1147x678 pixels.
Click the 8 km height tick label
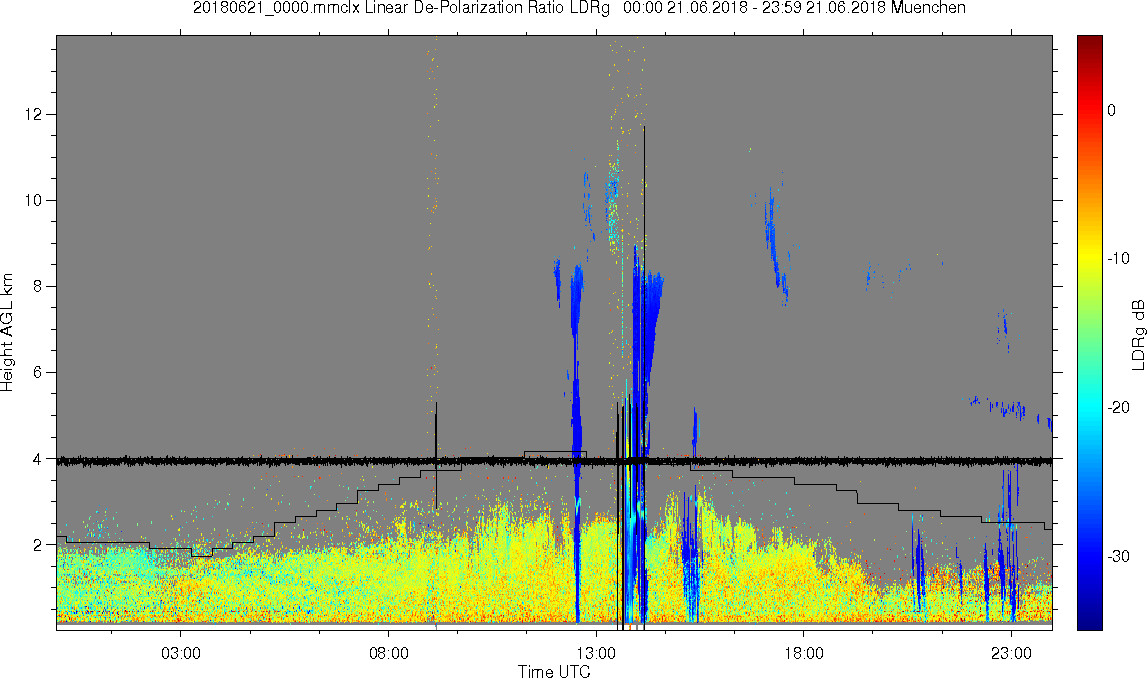(39, 287)
